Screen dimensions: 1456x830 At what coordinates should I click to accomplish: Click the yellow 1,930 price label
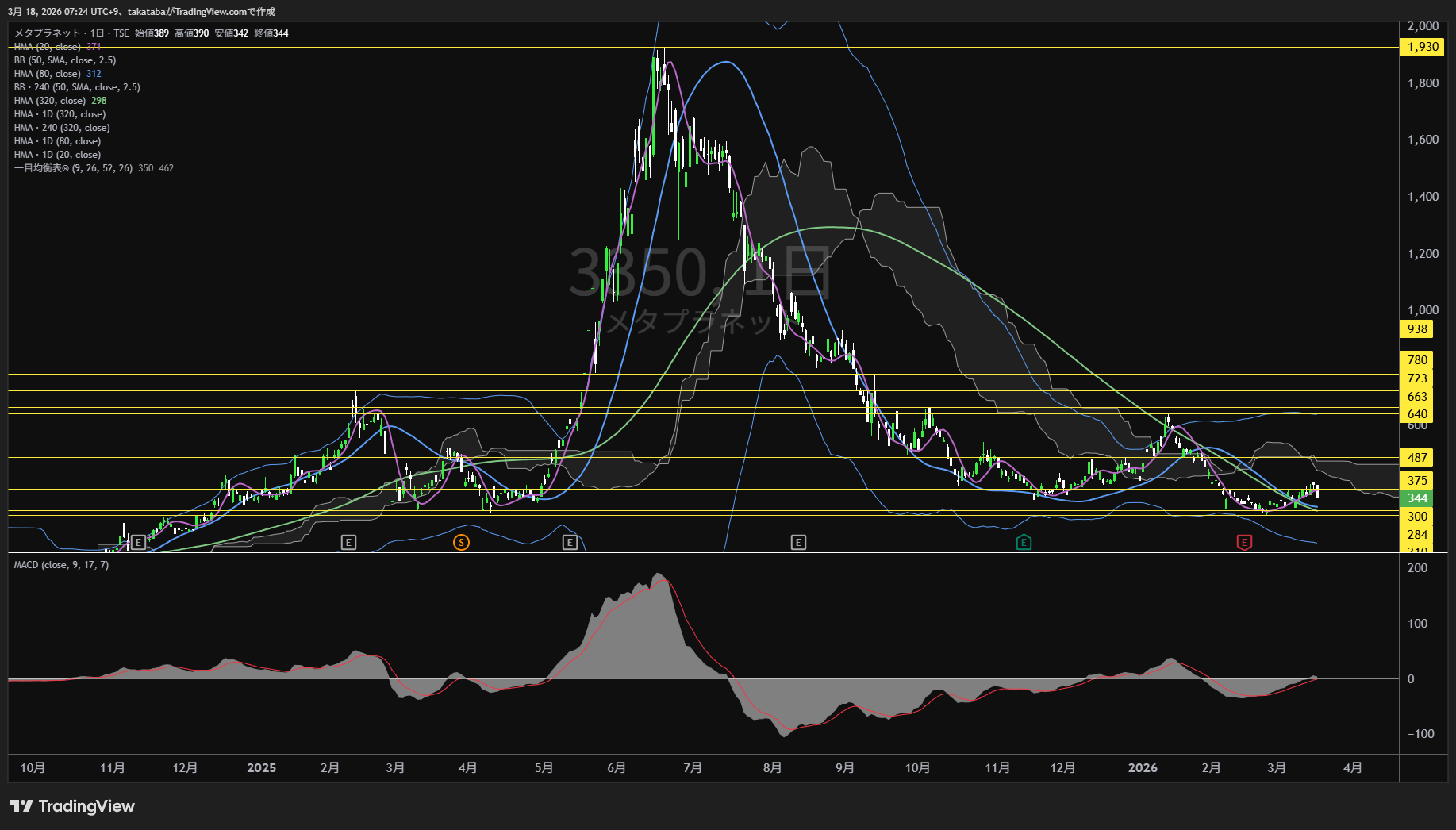pyautogui.click(x=1422, y=47)
